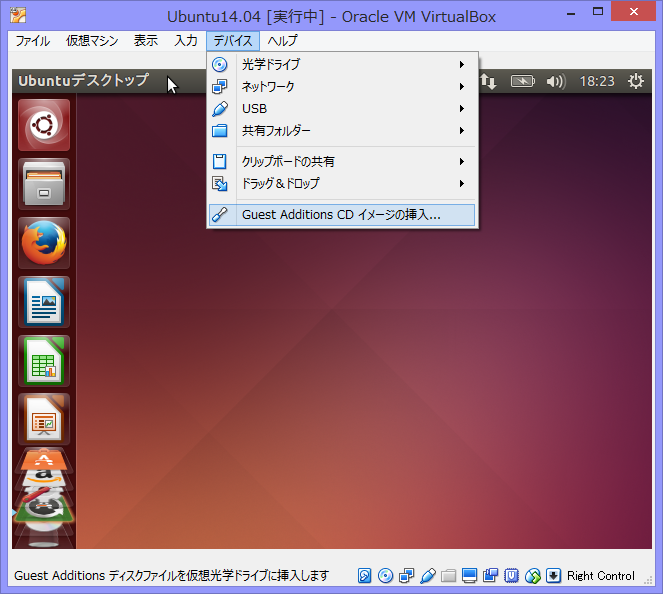Screen dimensions: 663x594
Task: Select the ドラッグ＆ドロップ menu label
Action: [281, 183]
